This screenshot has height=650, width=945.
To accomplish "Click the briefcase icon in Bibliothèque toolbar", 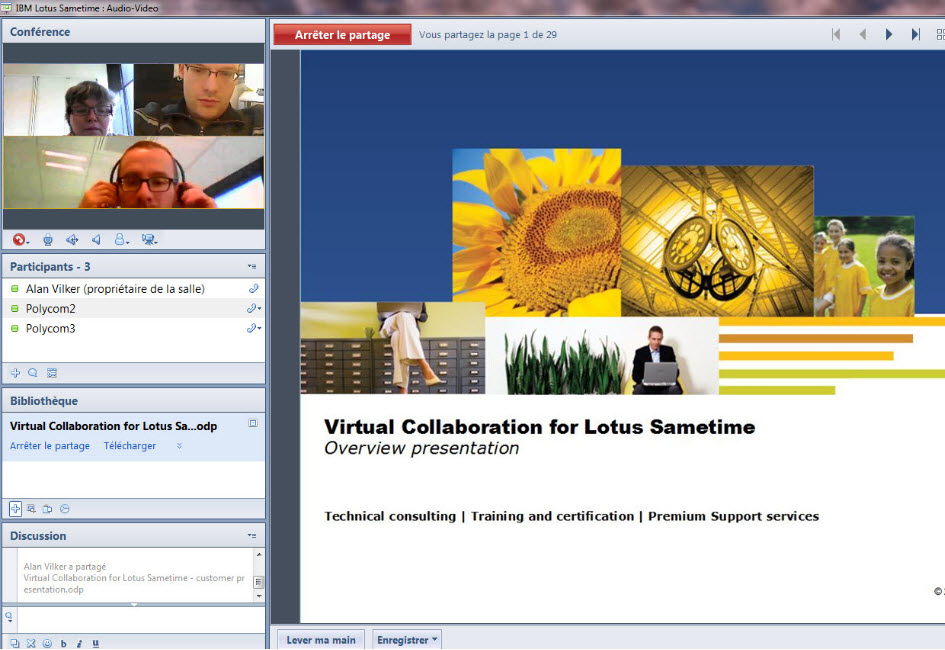I will (x=48, y=508).
